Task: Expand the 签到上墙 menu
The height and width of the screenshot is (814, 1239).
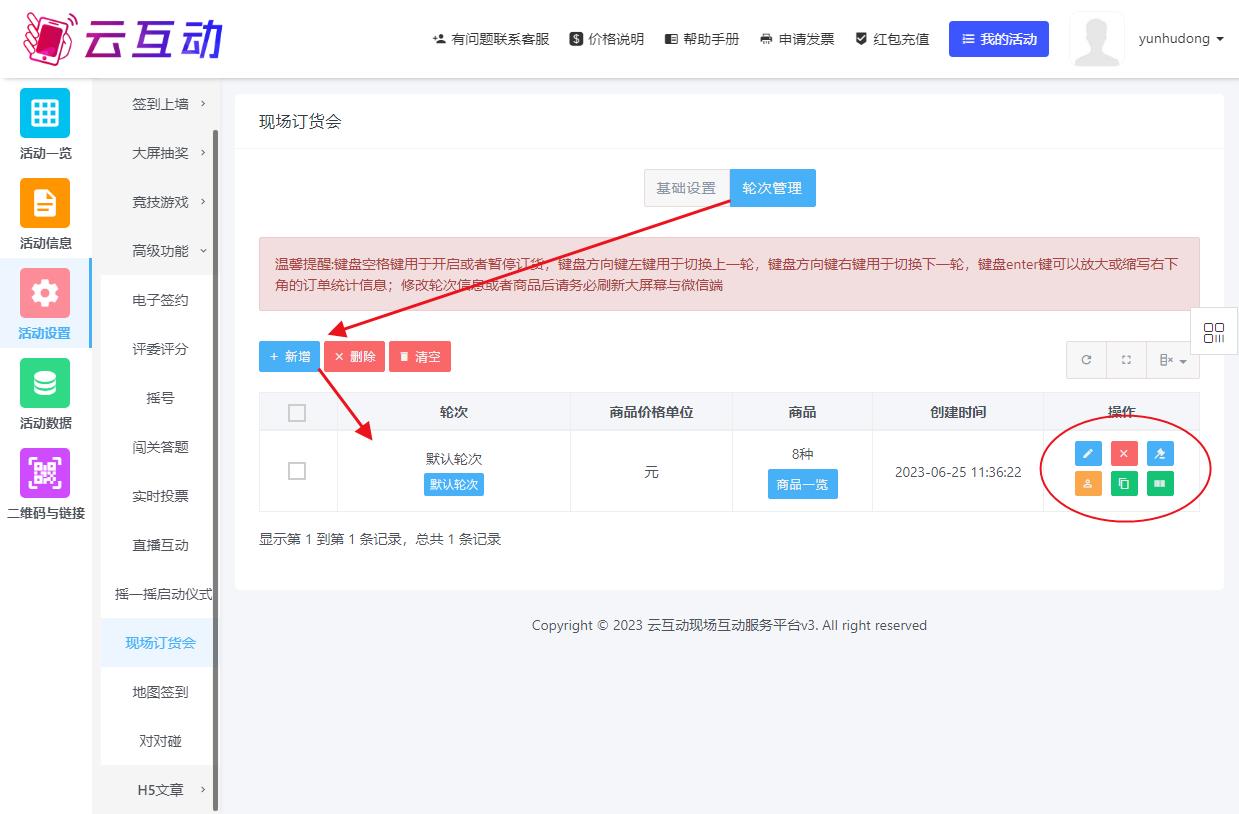Action: click(x=160, y=104)
